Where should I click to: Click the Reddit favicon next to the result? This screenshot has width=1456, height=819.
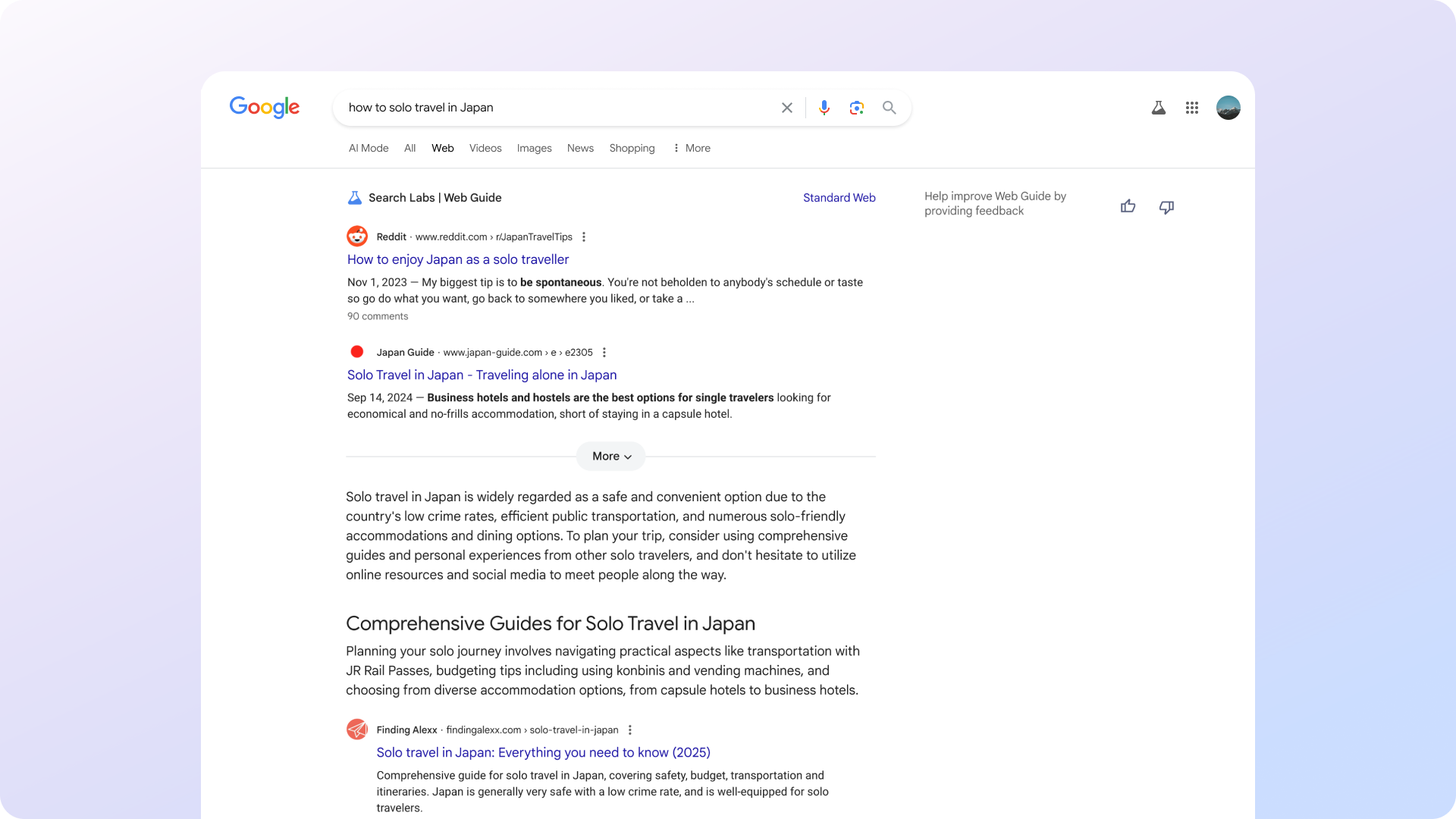tap(356, 236)
